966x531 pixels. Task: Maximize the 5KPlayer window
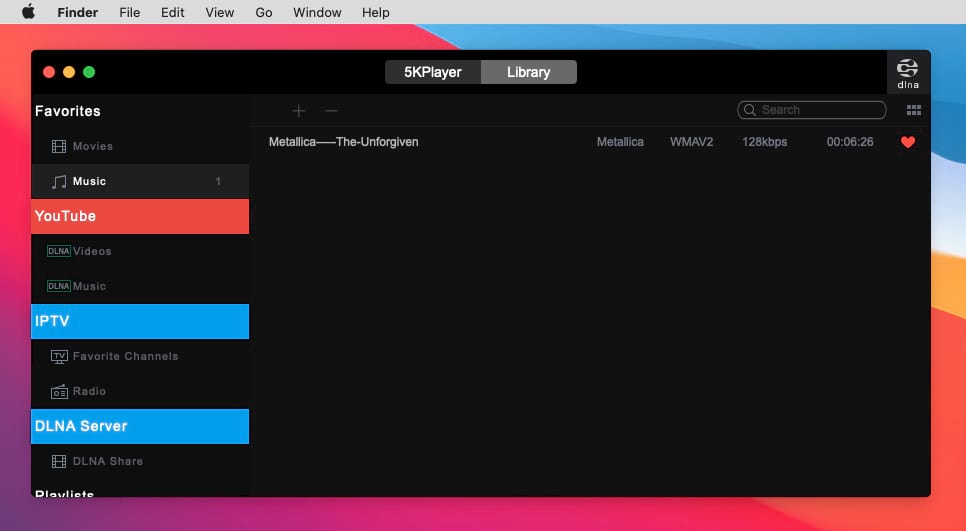tap(89, 72)
